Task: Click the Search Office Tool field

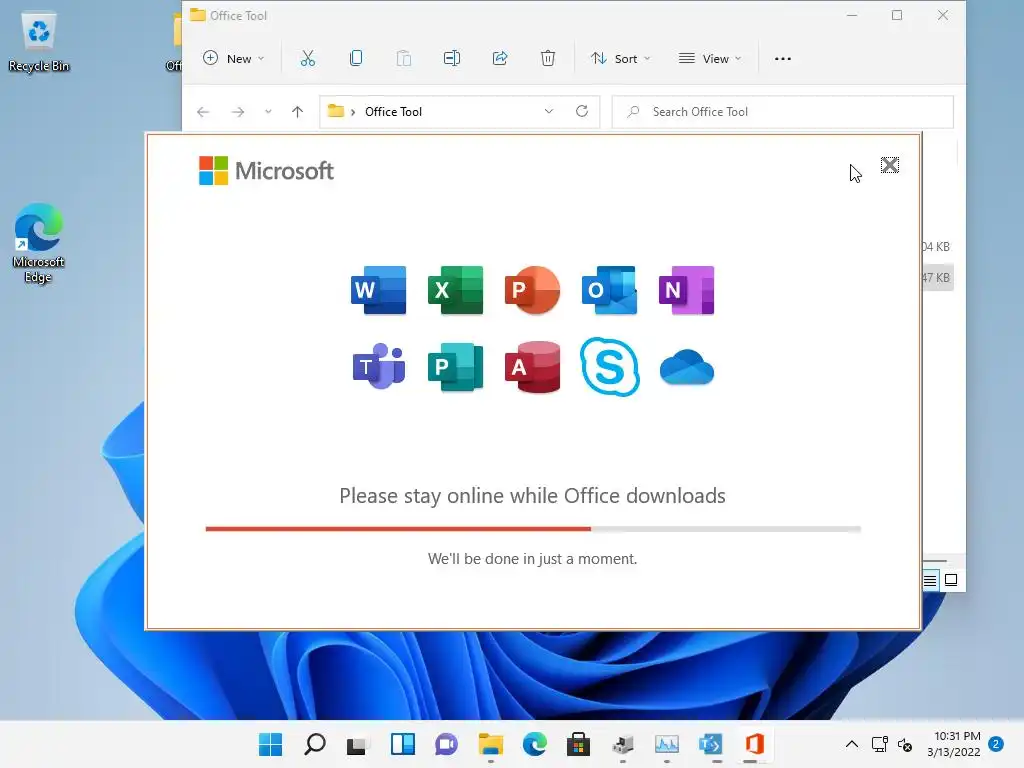Action: pyautogui.click(x=782, y=112)
